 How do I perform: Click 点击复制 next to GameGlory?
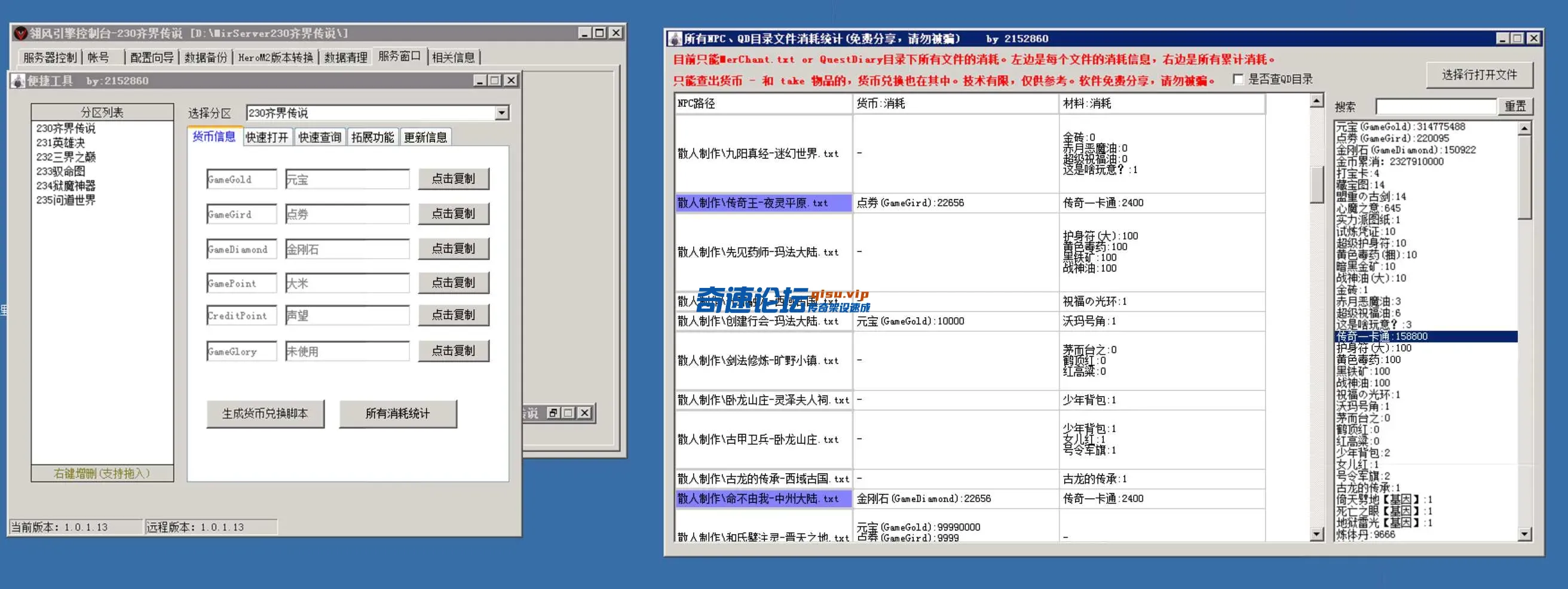(x=454, y=351)
